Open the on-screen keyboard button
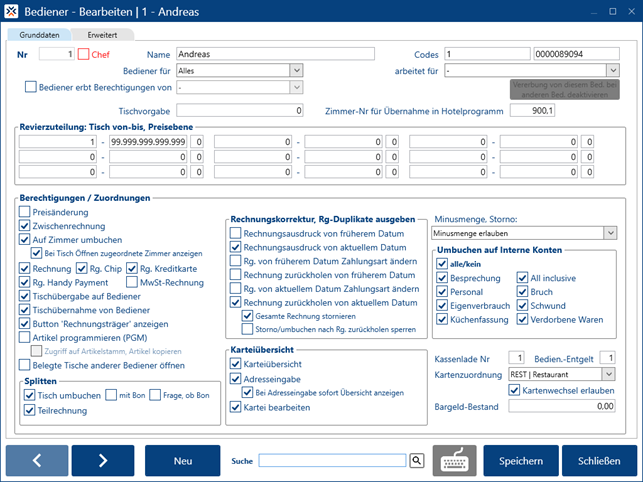This screenshot has width=643, height=482. click(454, 460)
